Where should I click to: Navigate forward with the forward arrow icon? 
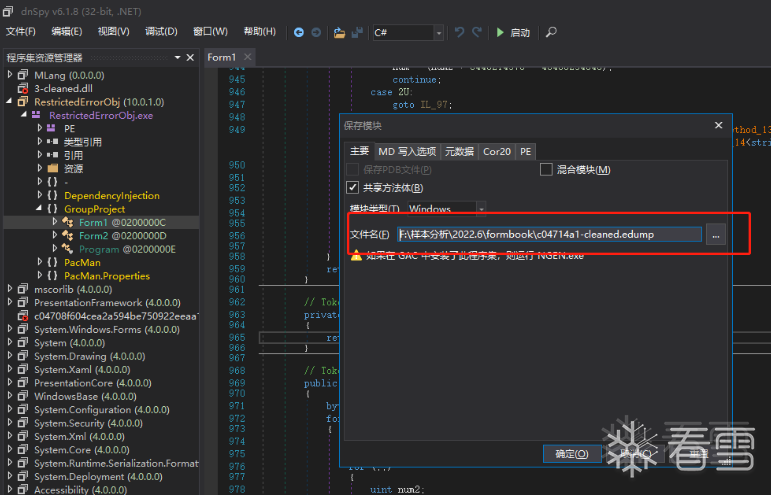click(316, 32)
